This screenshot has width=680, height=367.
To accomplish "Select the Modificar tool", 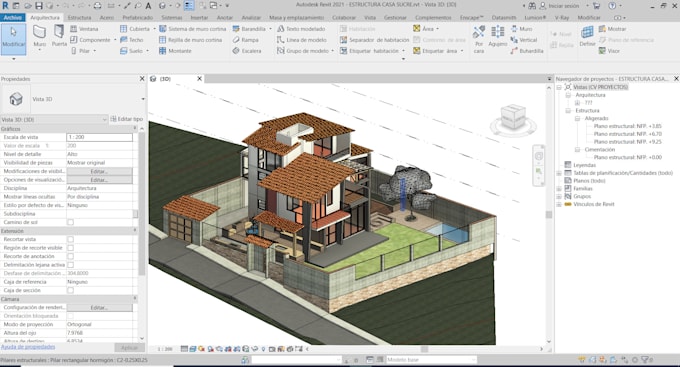I will click(x=13, y=39).
